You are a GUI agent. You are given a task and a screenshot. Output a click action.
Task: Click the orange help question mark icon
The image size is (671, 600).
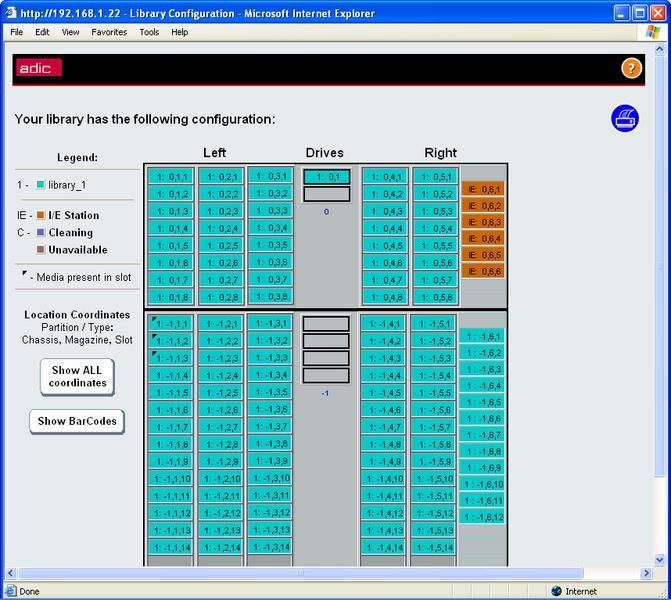[x=631, y=68]
